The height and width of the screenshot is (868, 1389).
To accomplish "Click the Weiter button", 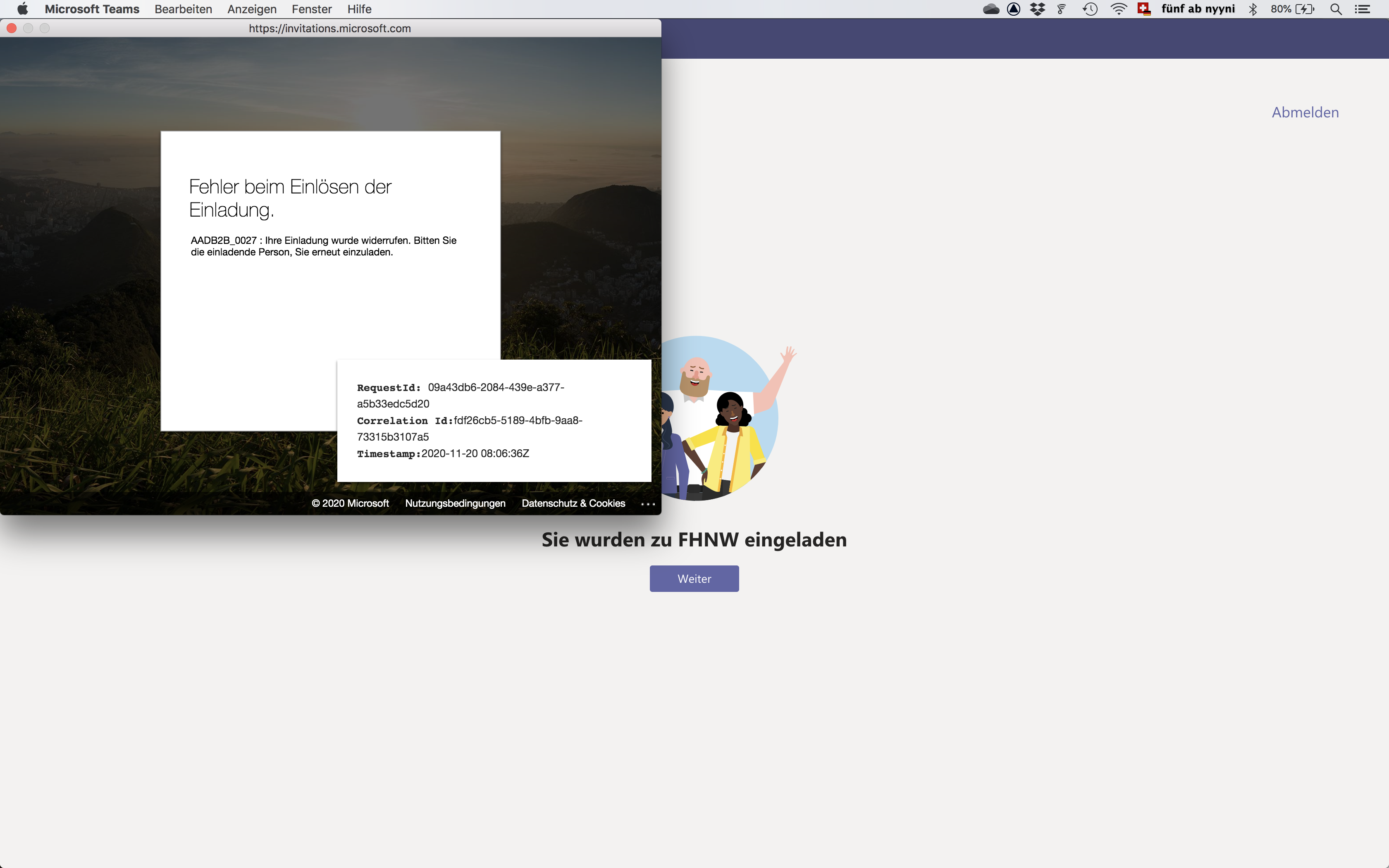I will [x=694, y=579].
